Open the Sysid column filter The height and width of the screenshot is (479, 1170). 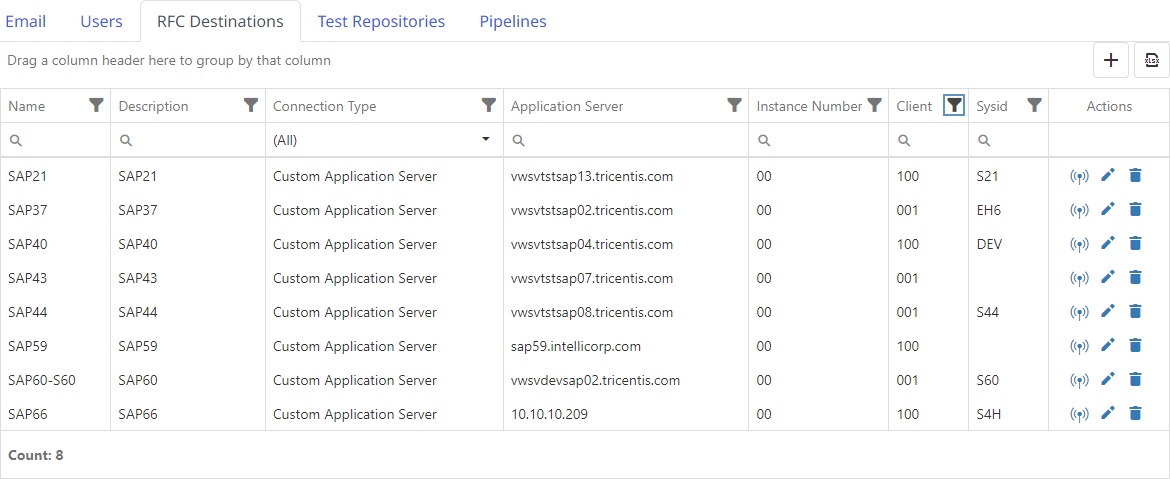(1034, 105)
